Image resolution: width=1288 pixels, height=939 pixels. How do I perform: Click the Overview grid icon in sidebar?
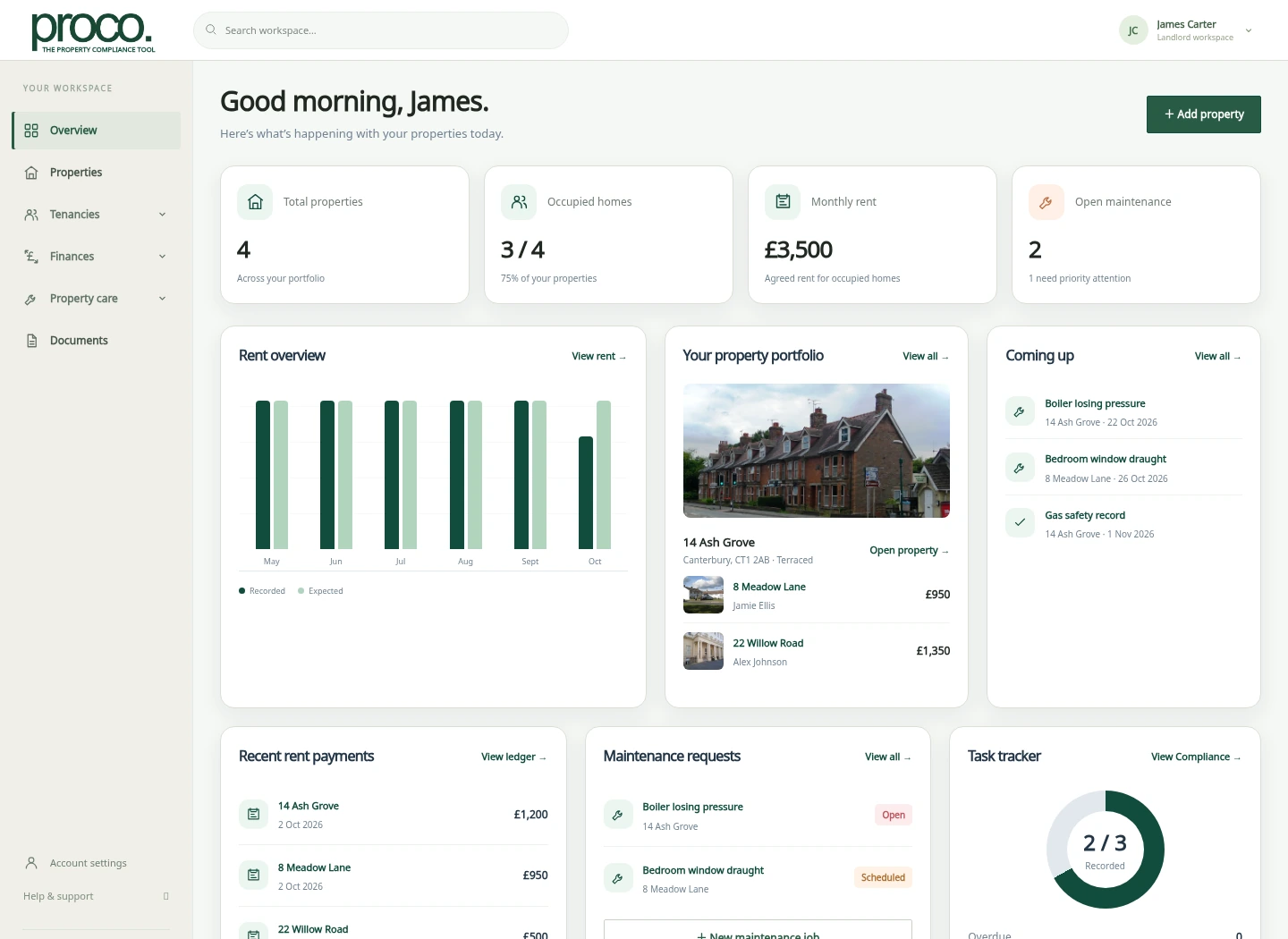pos(31,131)
